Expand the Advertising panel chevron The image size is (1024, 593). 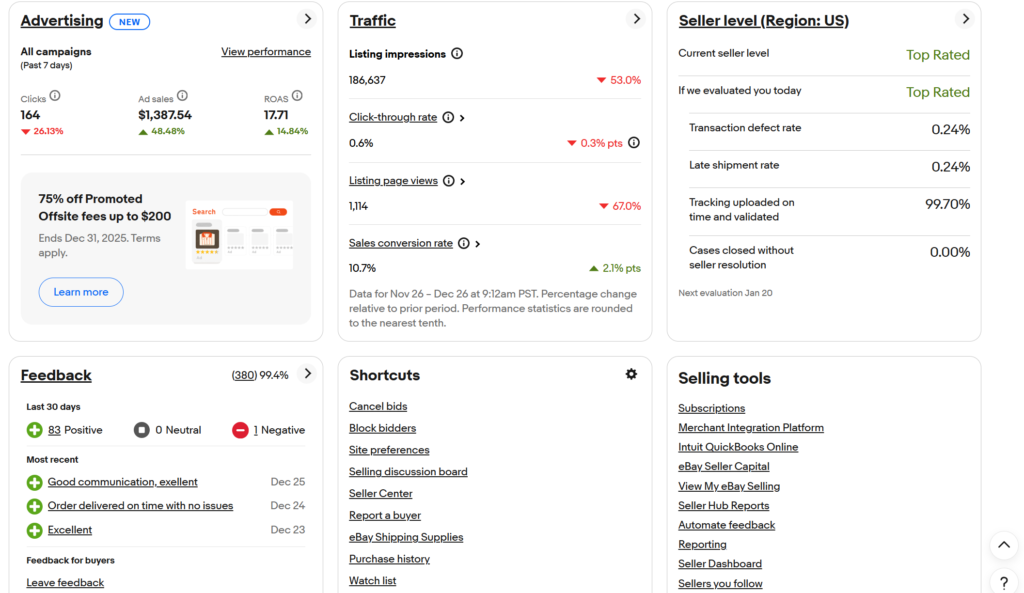[307, 19]
